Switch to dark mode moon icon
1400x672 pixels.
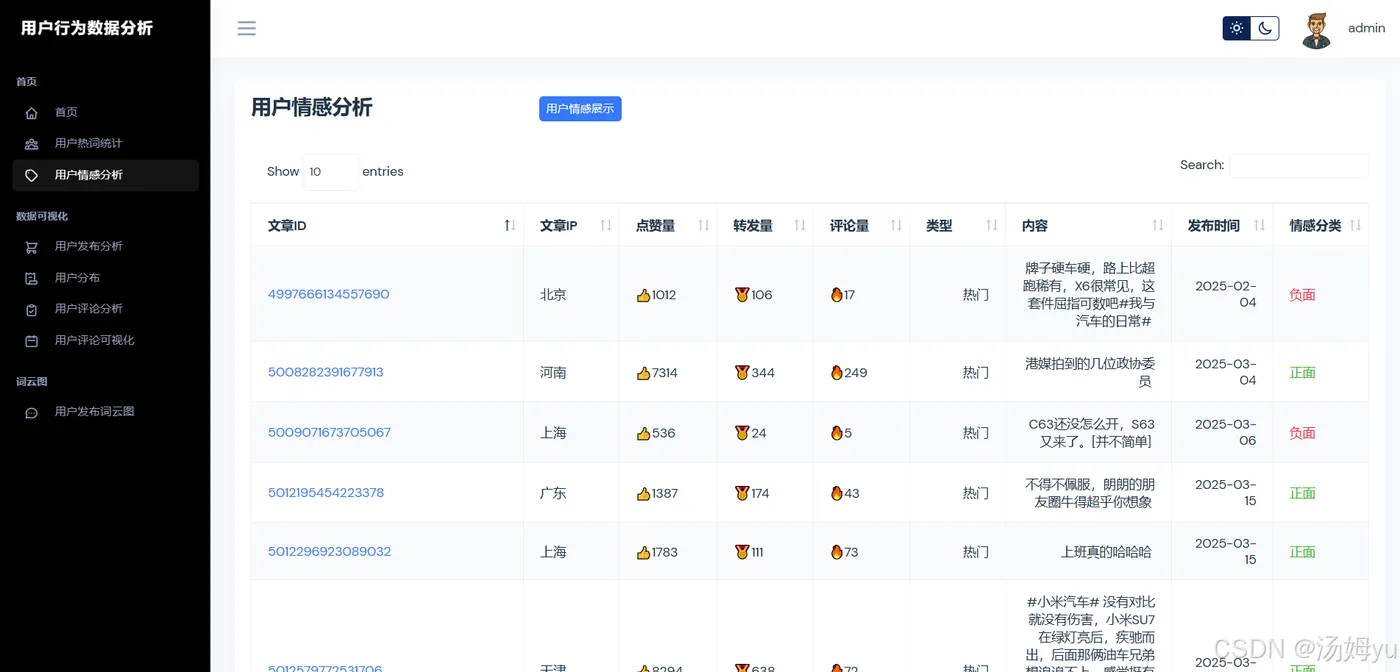[1265, 28]
